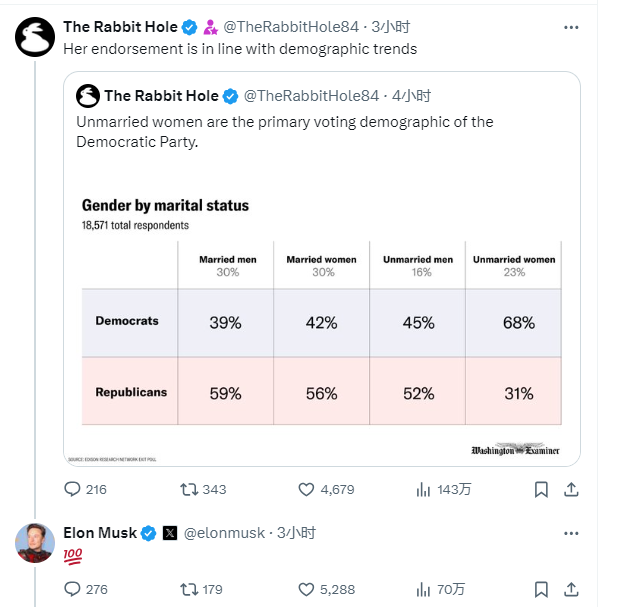
Task: Open more options on Elon Musk's reply
Action: click(x=571, y=533)
